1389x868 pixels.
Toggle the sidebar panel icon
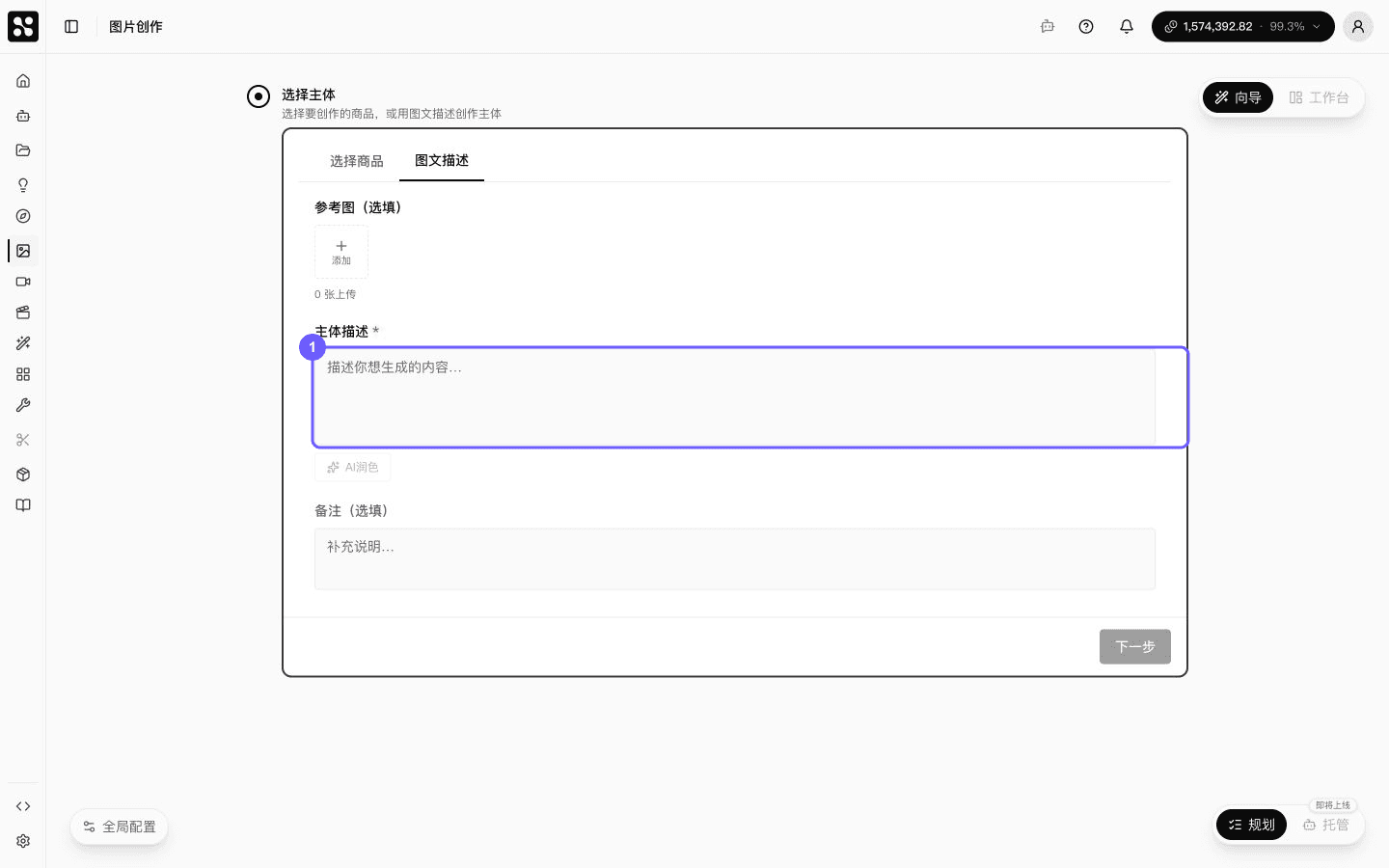pyautogui.click(x=71, y=26)
